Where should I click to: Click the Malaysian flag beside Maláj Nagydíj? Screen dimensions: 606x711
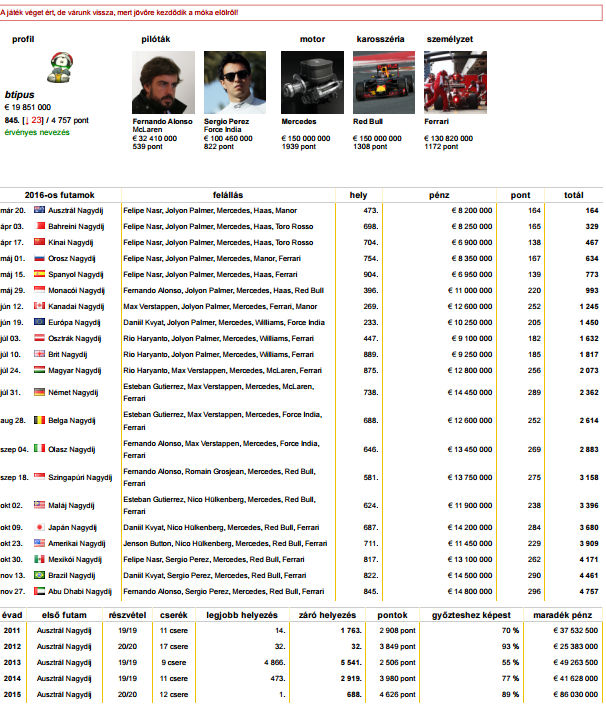click(39, 505)
